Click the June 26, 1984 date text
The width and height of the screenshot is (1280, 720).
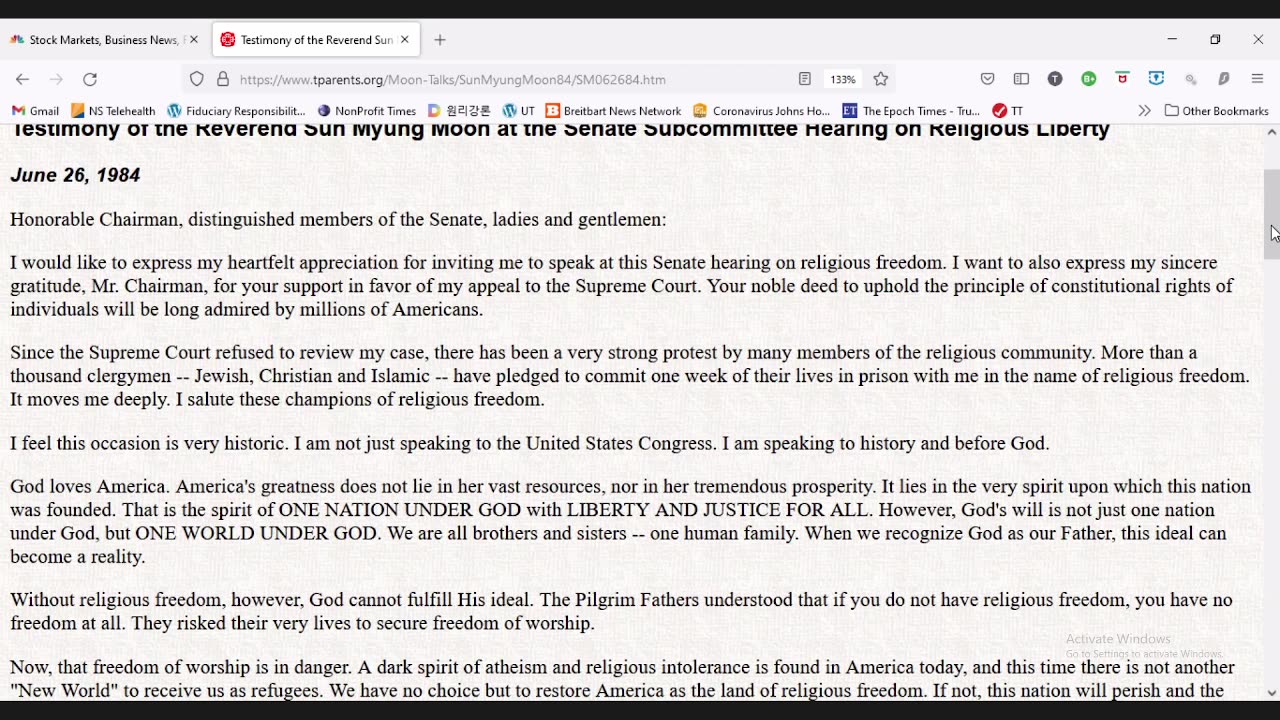[x=75, y=175]
